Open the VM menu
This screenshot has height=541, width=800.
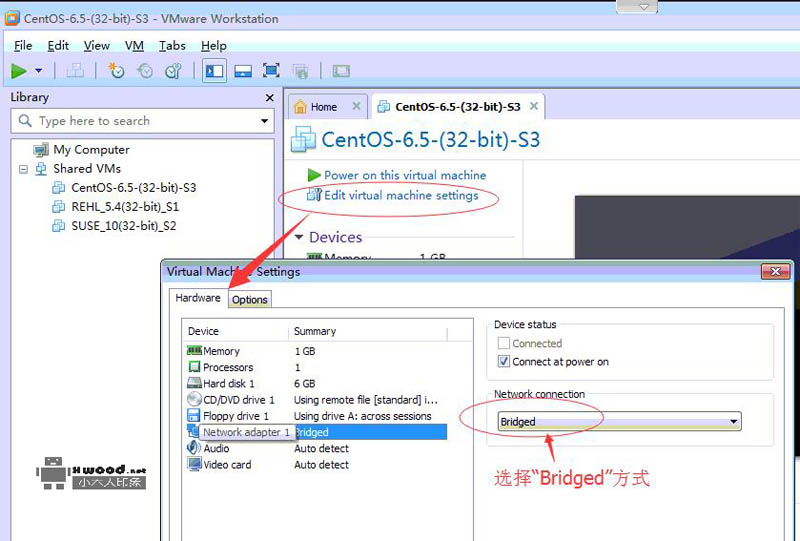coord(134,46)
